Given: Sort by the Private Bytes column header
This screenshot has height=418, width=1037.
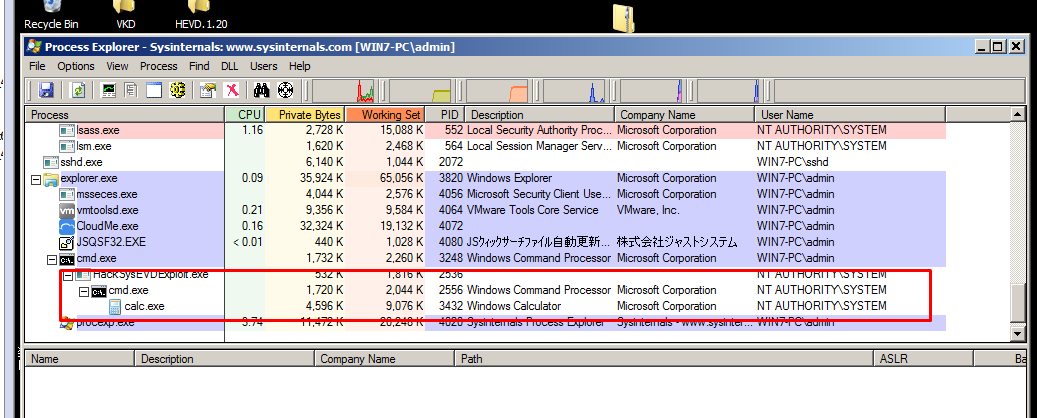Looking at the screenshot, I should click(x=305, y=115).
